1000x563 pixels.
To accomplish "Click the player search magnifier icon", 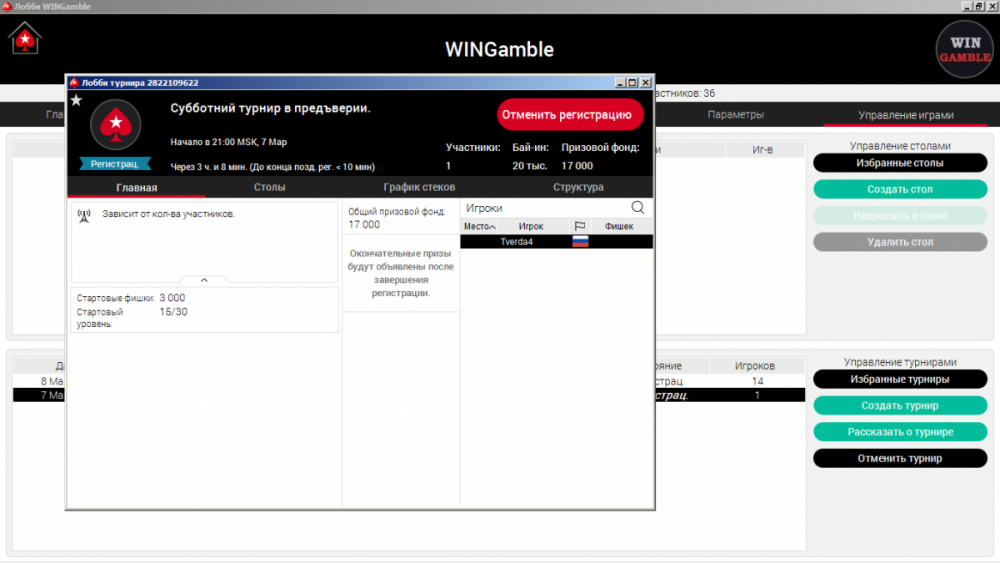I will click(638, 208).
